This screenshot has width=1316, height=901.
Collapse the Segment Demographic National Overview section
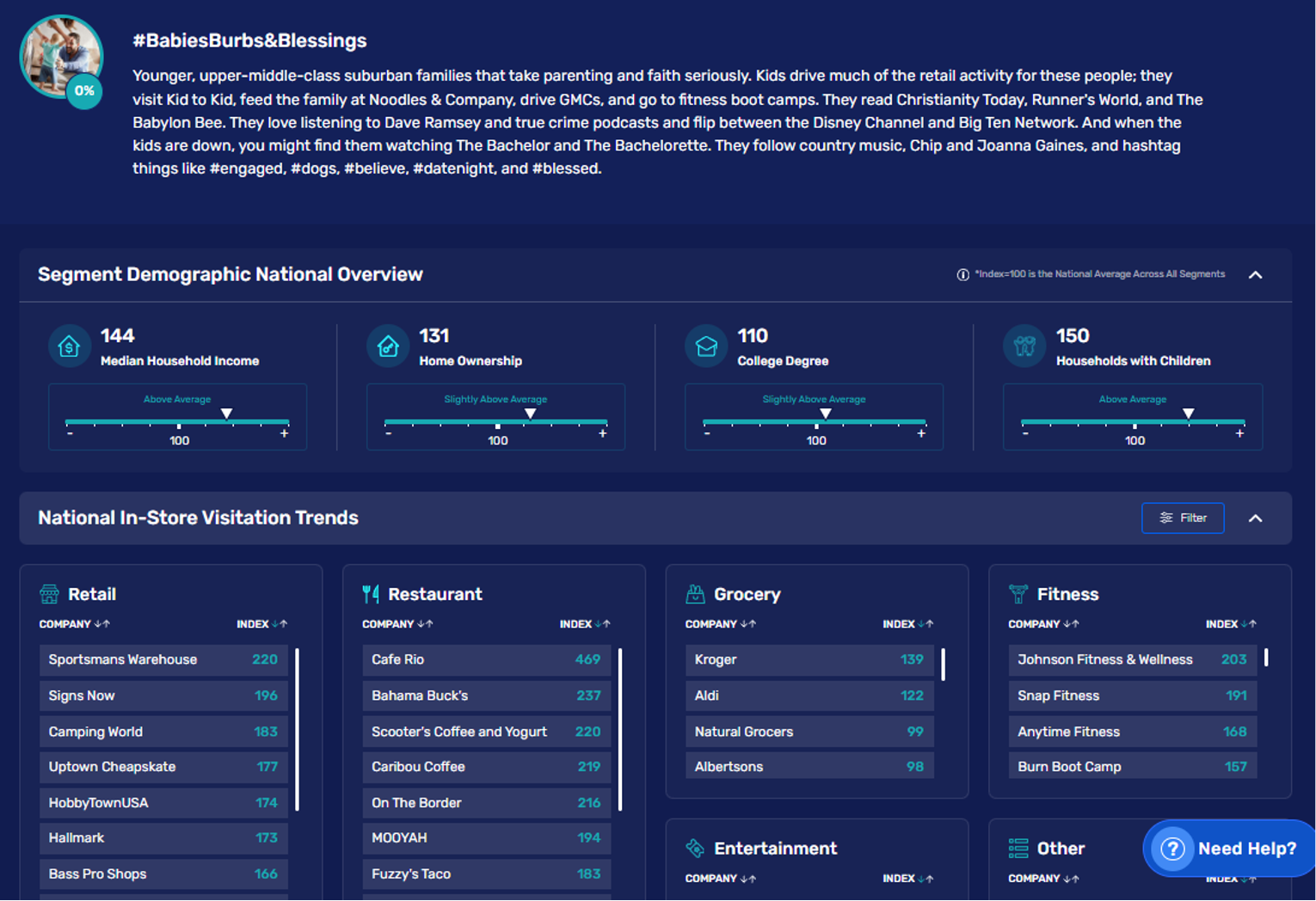pyautogui.click(x=1255, y=275)
